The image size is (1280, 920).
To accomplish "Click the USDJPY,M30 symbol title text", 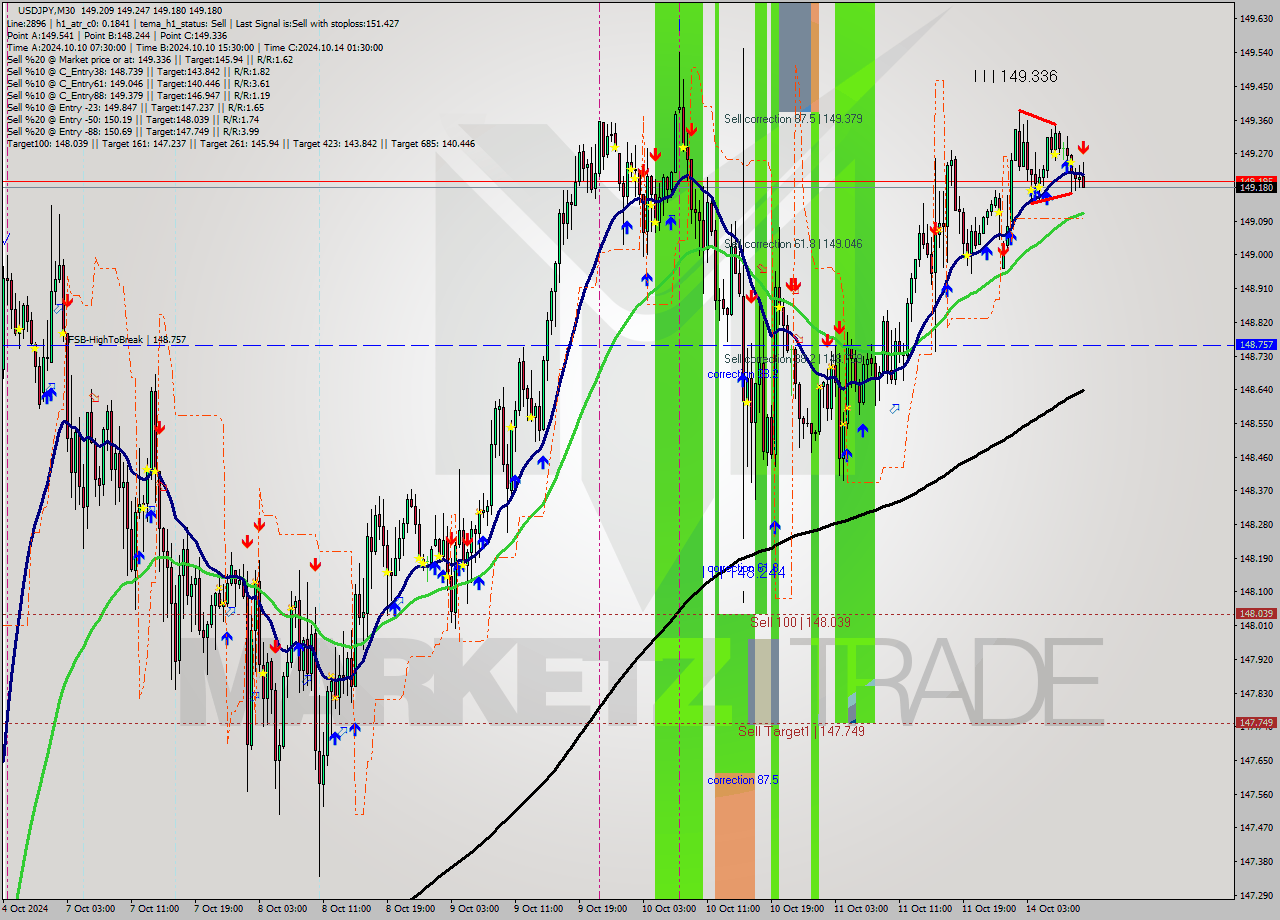I will click(49, 9).
